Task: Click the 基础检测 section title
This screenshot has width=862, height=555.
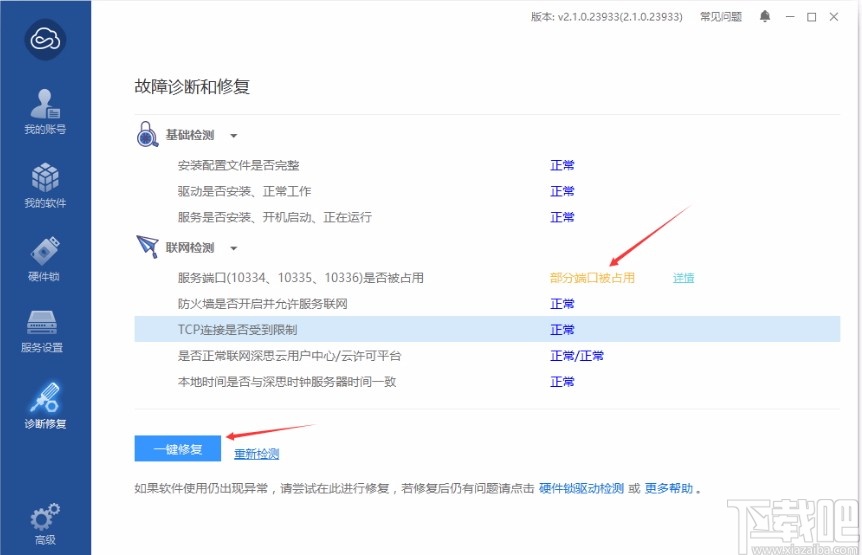Action: 190,135
